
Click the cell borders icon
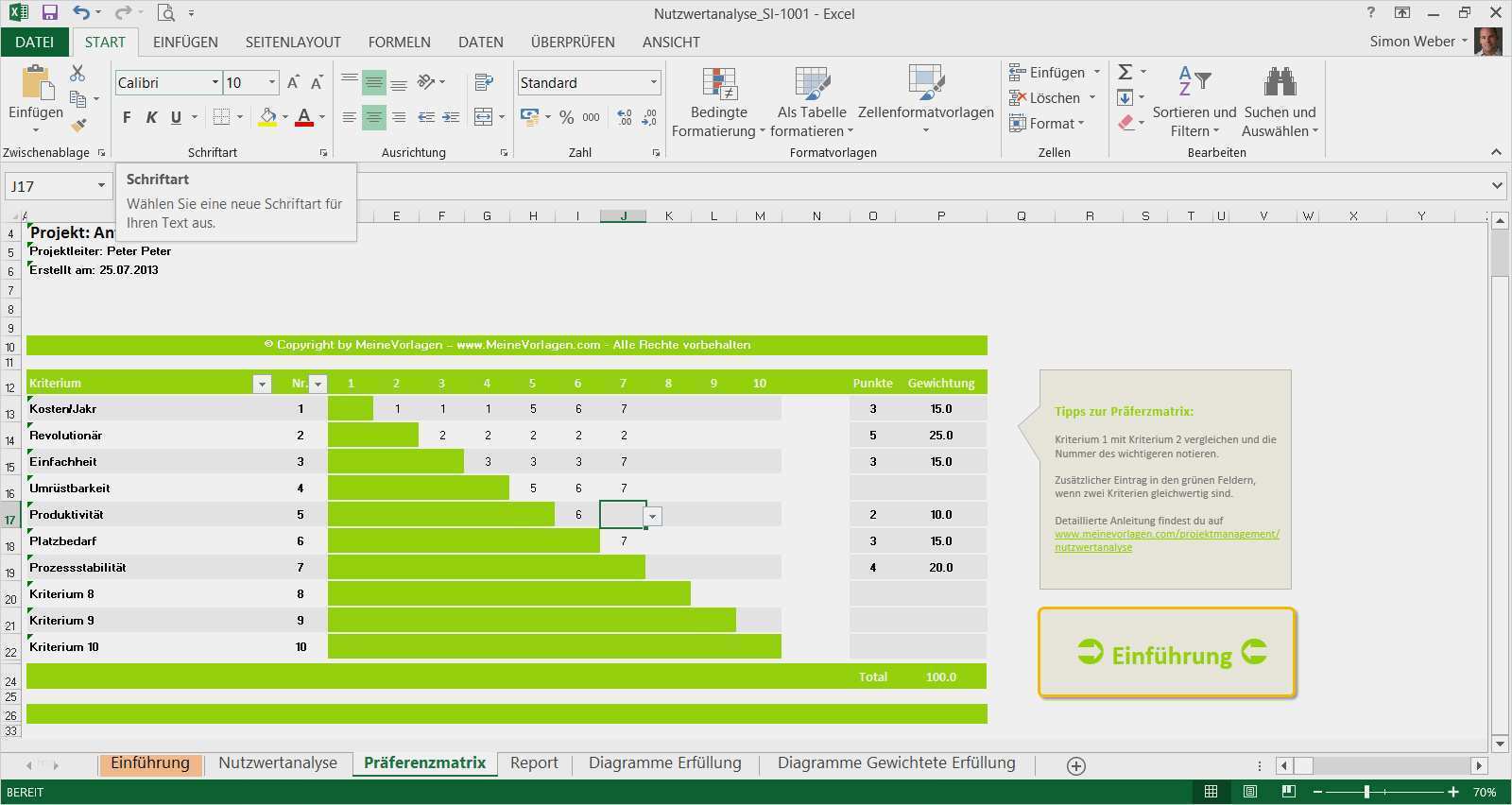pyautogui.click(x=221, y=117)
